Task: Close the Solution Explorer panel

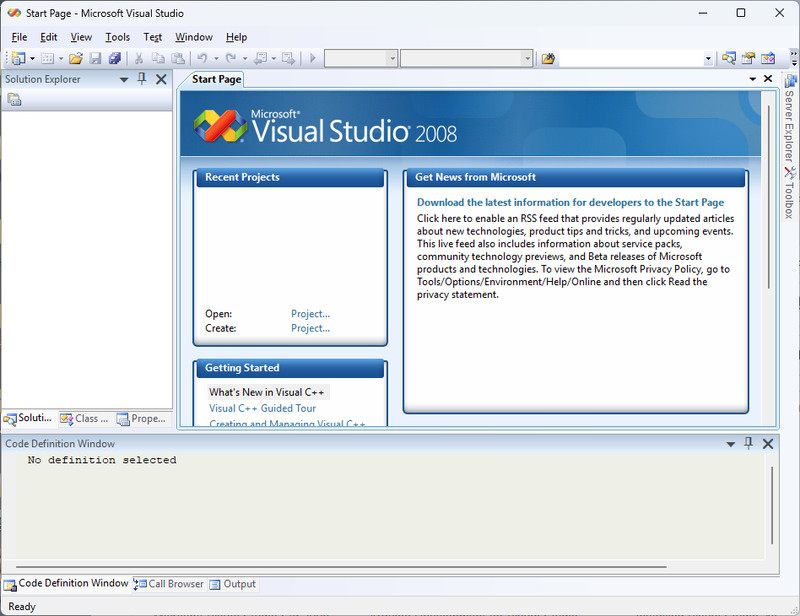Action: click(x=161, y=79)
